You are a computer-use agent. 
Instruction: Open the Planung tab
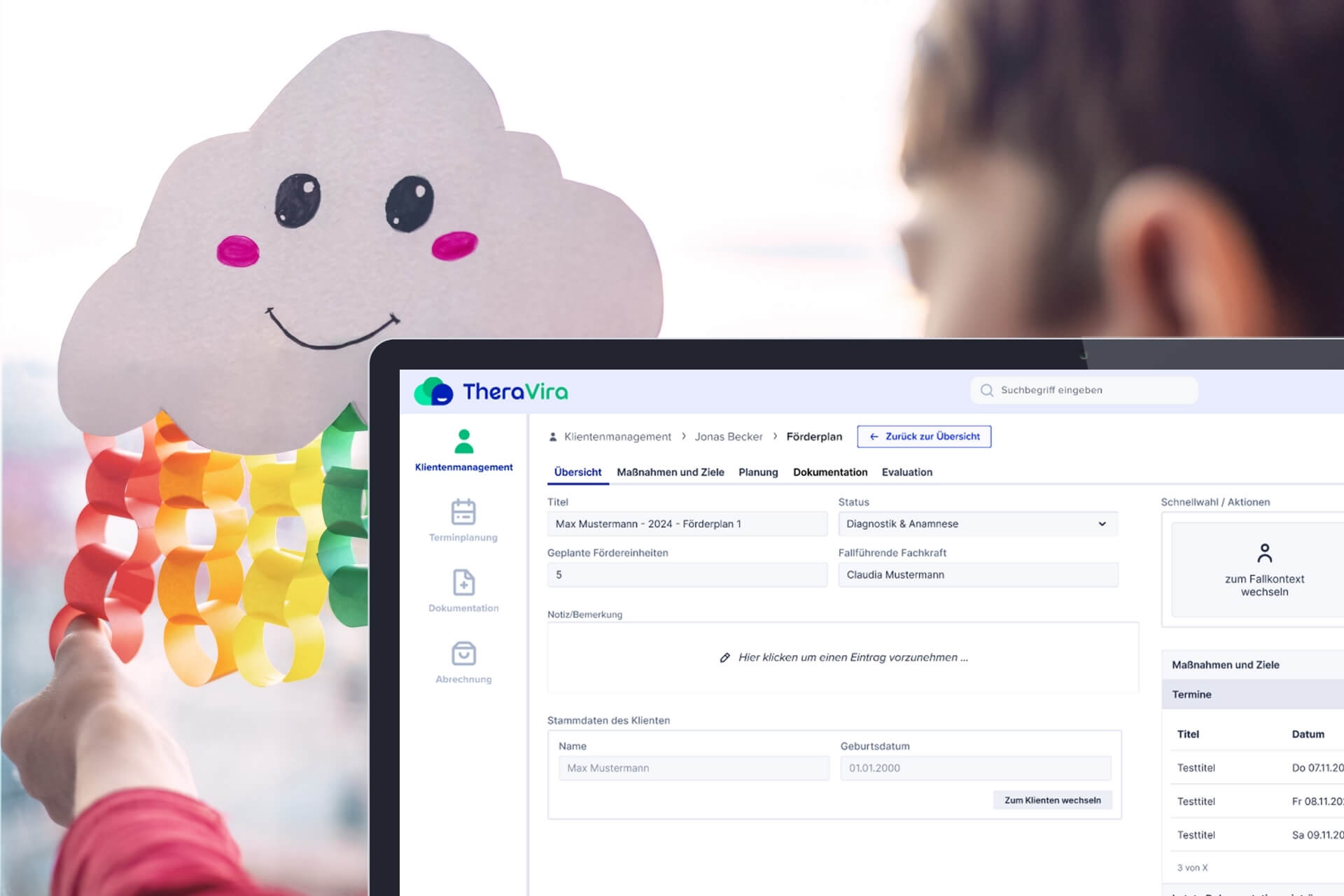(x=758, y=472)
